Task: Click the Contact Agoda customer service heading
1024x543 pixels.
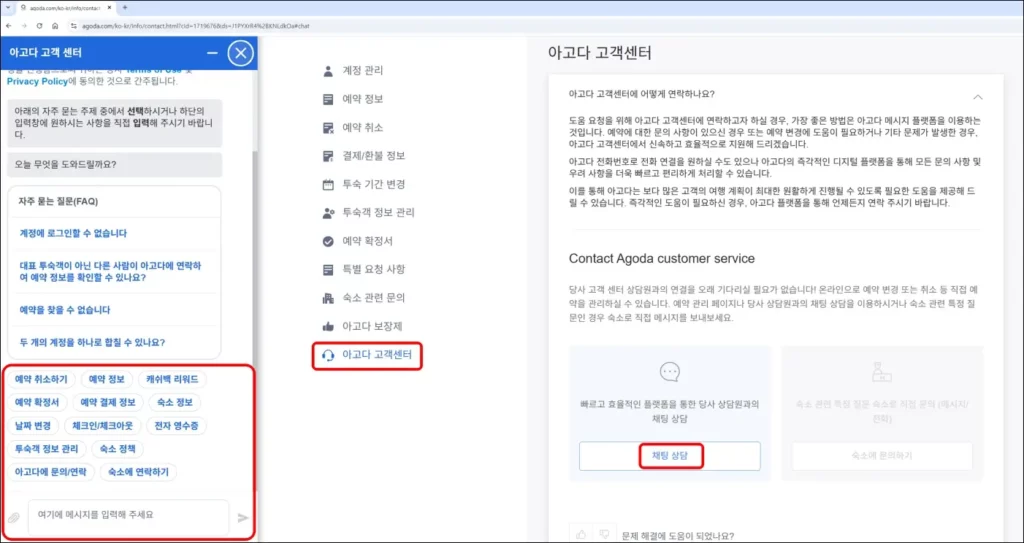Action: tap(662, 259)
